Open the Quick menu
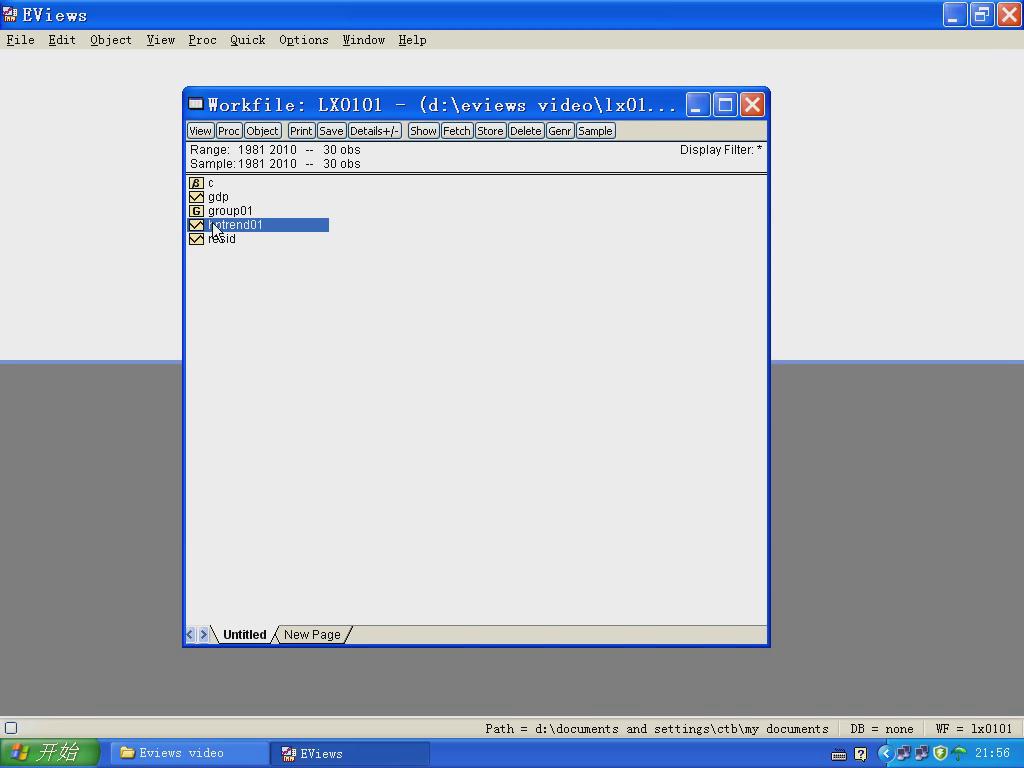 248,40
